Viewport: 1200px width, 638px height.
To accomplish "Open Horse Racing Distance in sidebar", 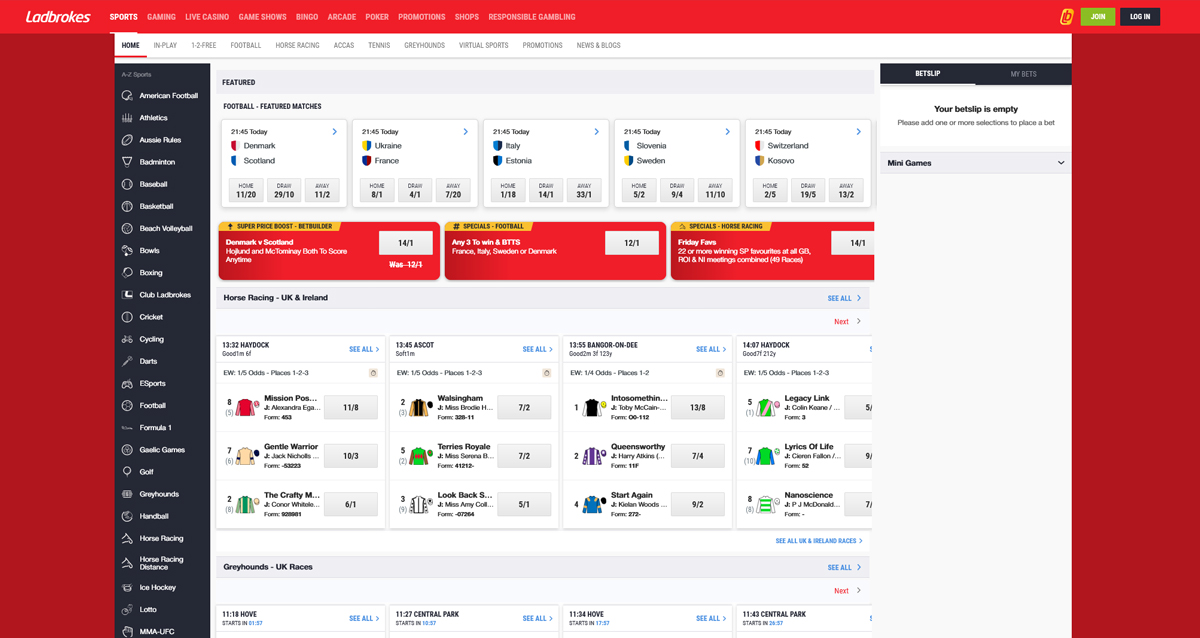I will 161,563.
